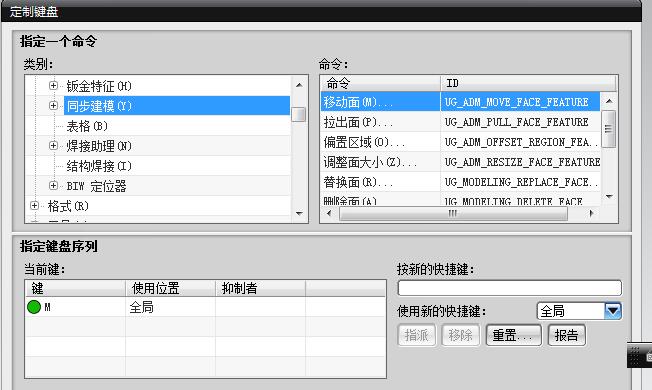Select 同步建模(Y) in category tree
Image resolution: width=652 pixels, height=390 pixels.
pyautogui.click(x=177, y=106)
